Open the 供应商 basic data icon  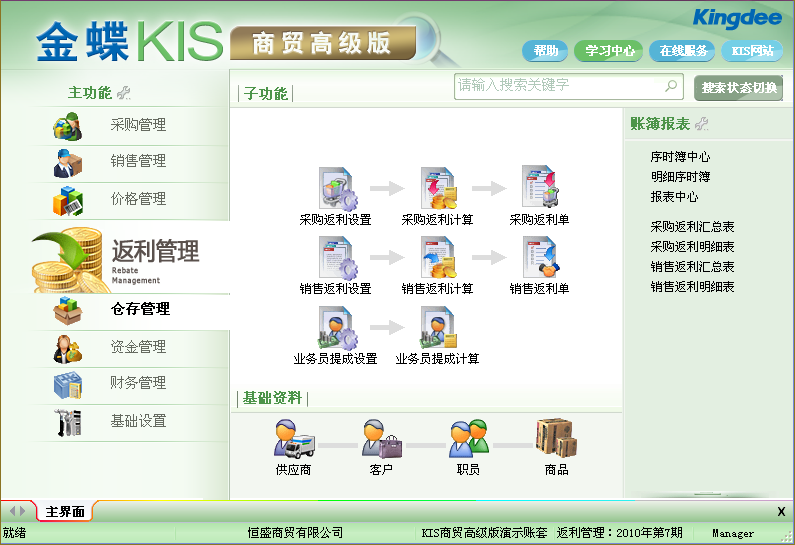pos(295,438)
